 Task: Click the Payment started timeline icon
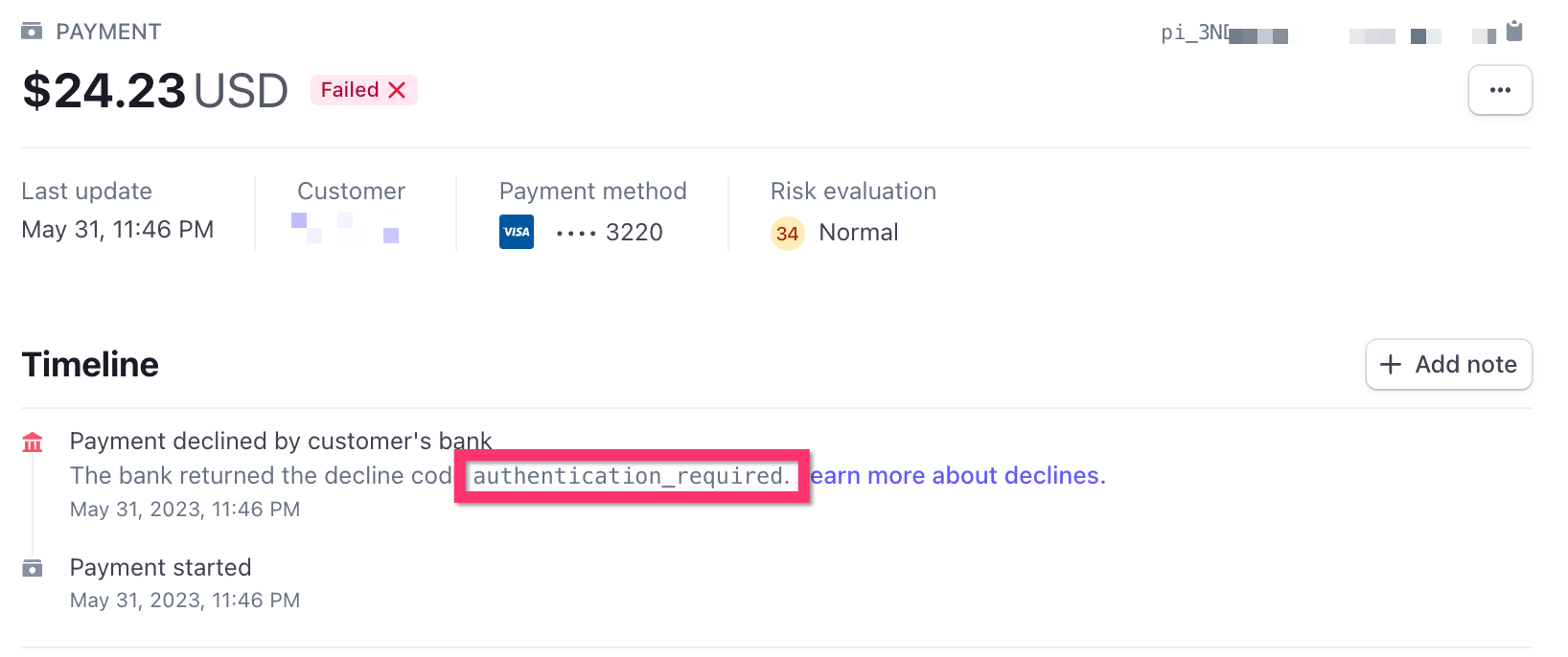(x=33, y=568)
